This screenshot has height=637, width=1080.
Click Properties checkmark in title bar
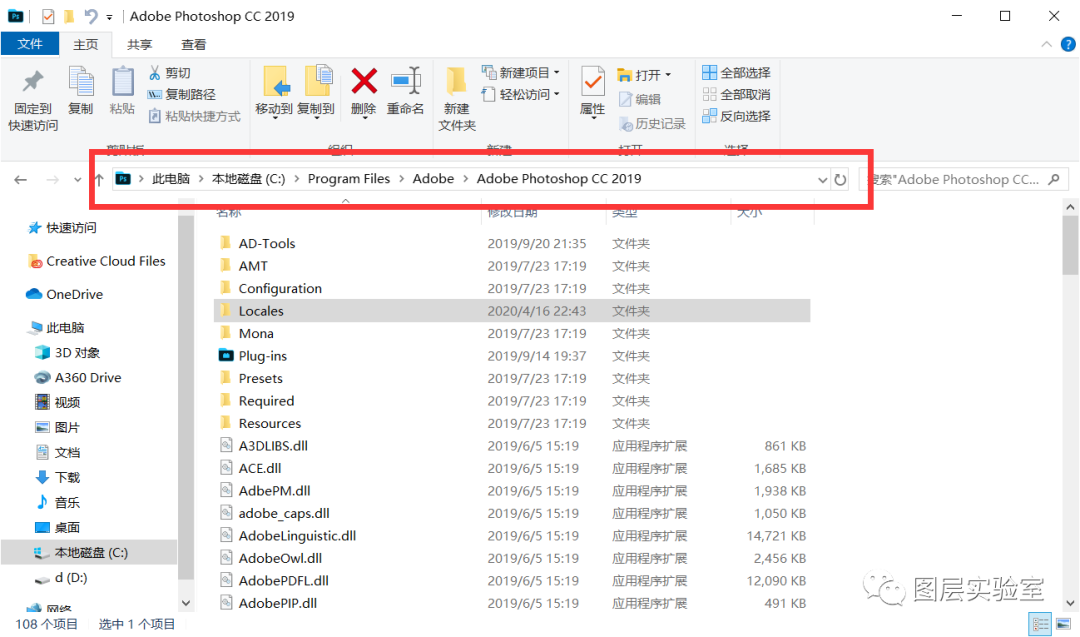48,16
